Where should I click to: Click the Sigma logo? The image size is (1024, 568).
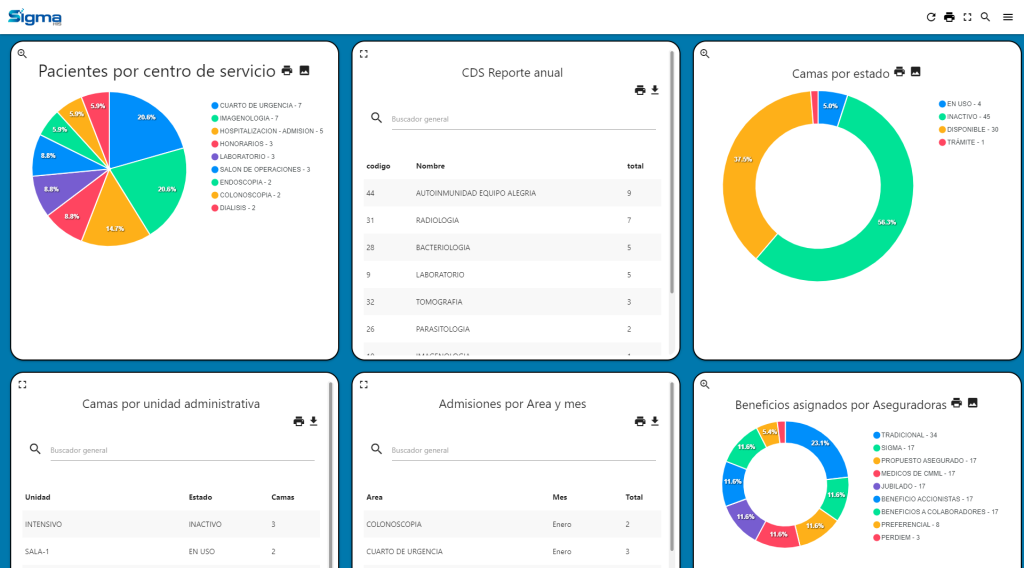(35, 17)
